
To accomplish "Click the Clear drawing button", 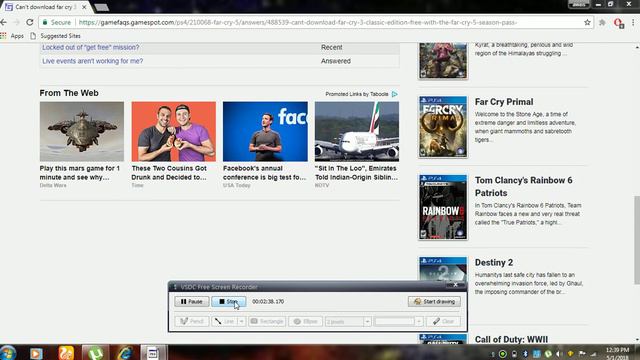I will [x=443, y=322].
